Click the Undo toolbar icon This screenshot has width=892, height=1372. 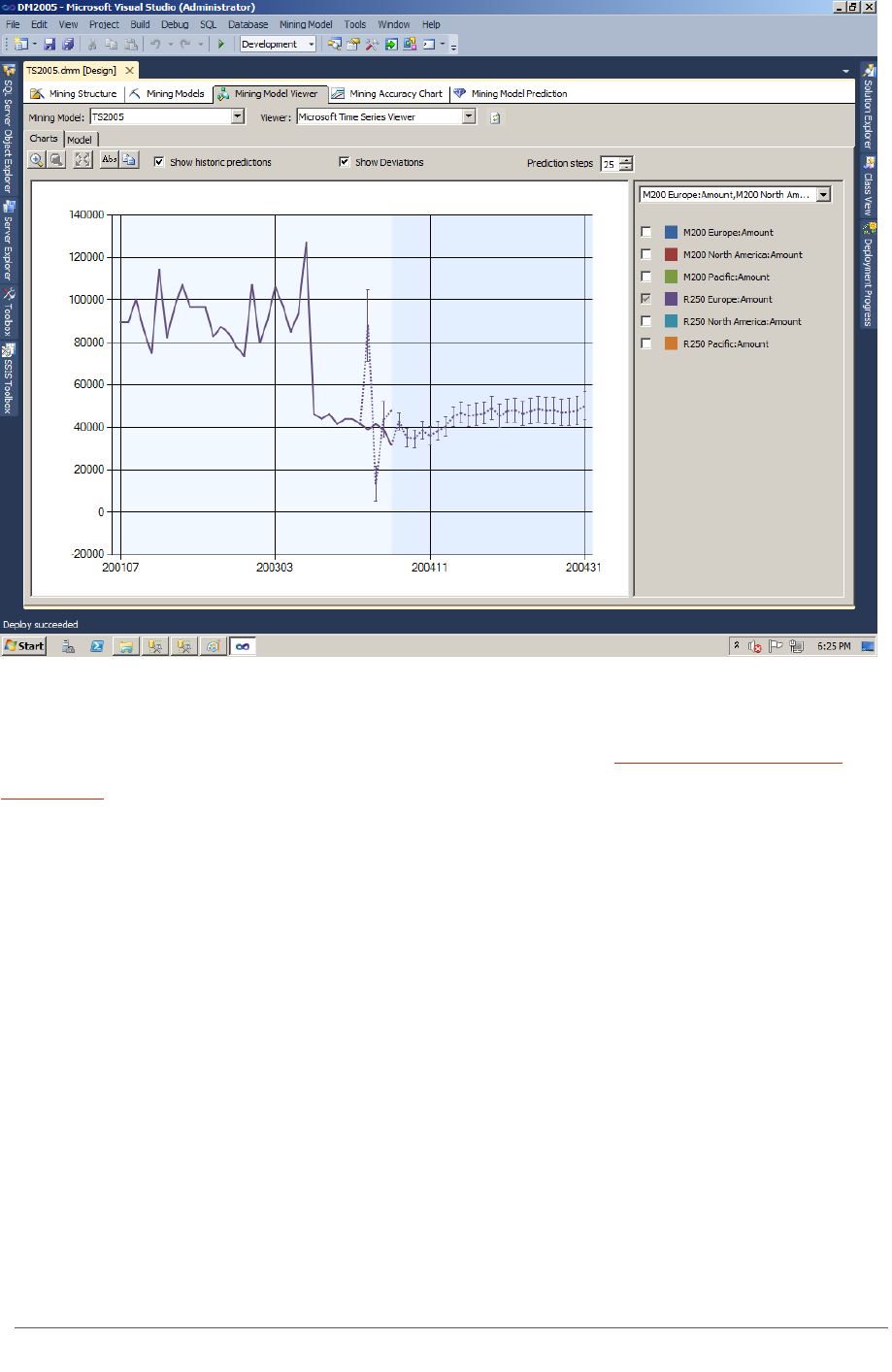(x=155, y=44)
